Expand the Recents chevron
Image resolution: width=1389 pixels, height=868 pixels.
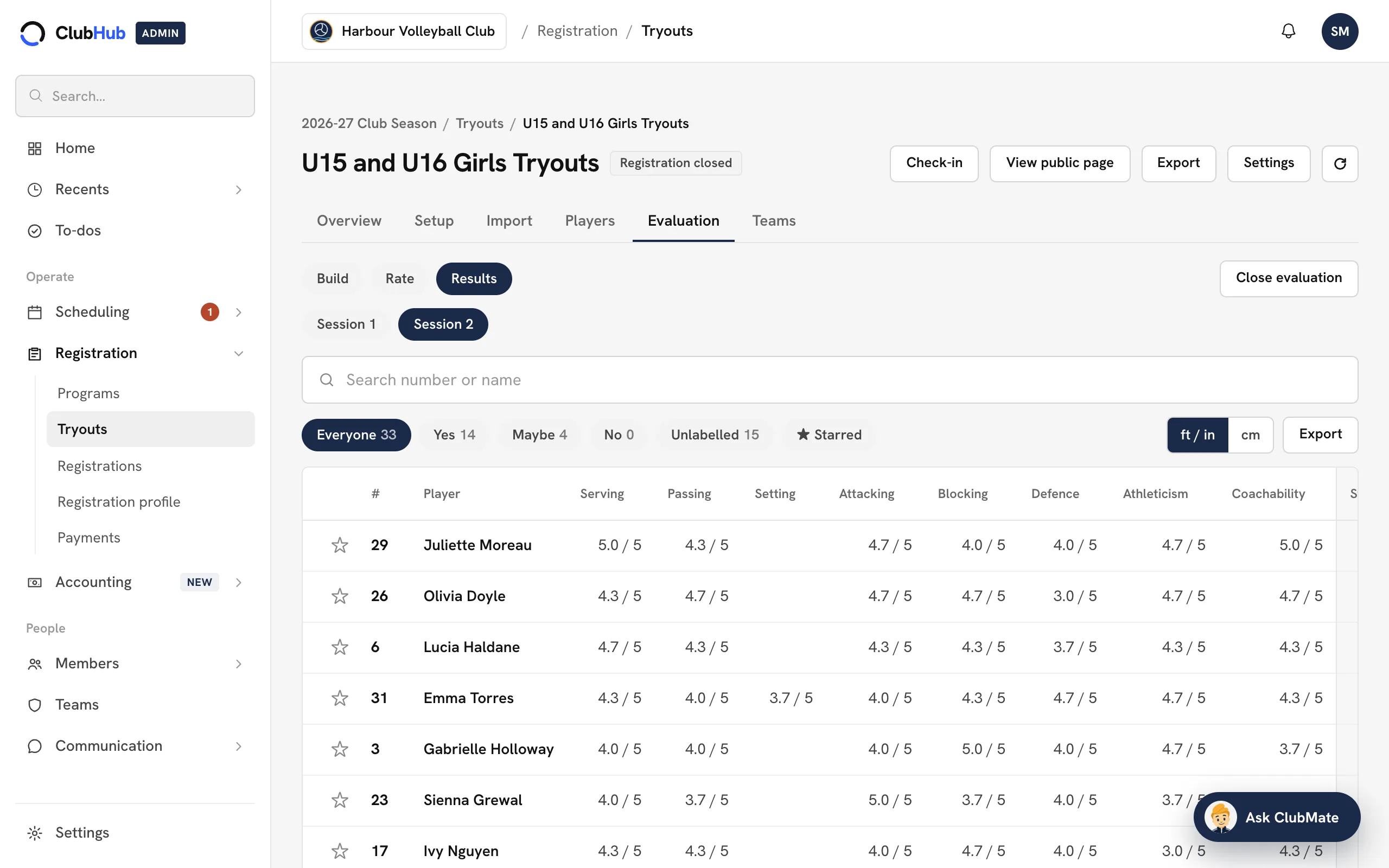[x=239, y=189]
